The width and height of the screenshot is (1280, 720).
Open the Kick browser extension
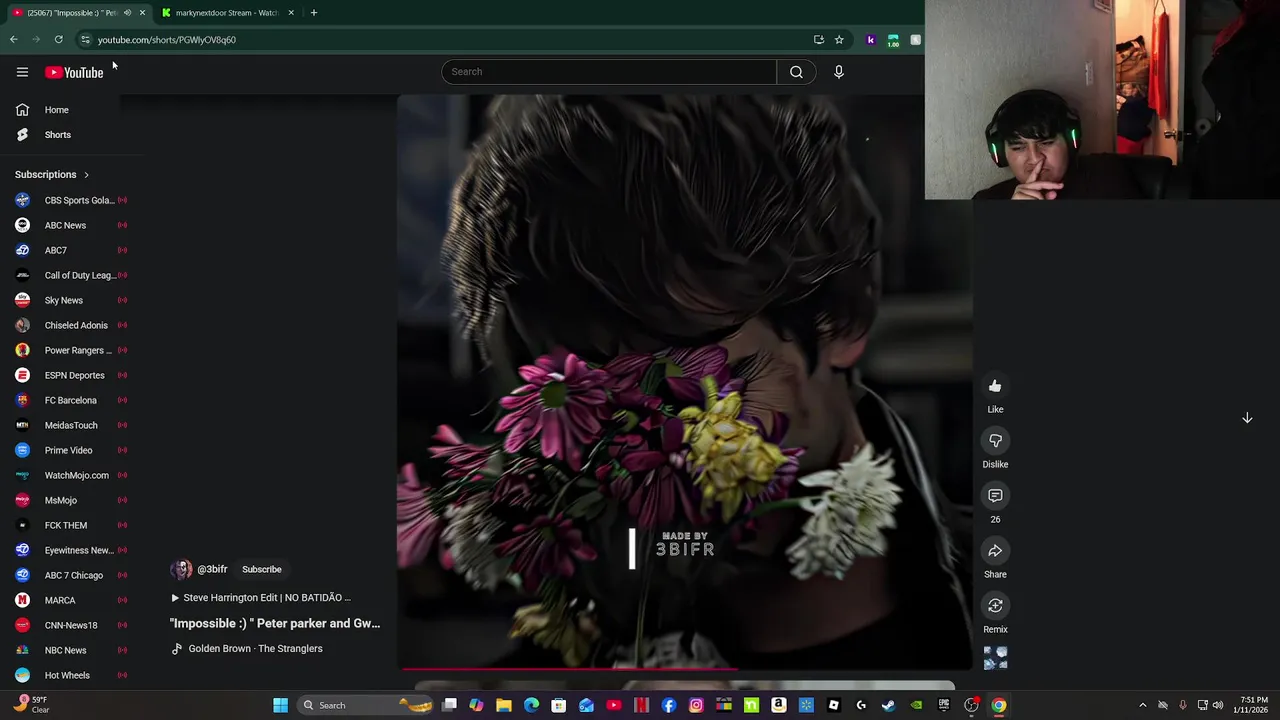[871, 40]
